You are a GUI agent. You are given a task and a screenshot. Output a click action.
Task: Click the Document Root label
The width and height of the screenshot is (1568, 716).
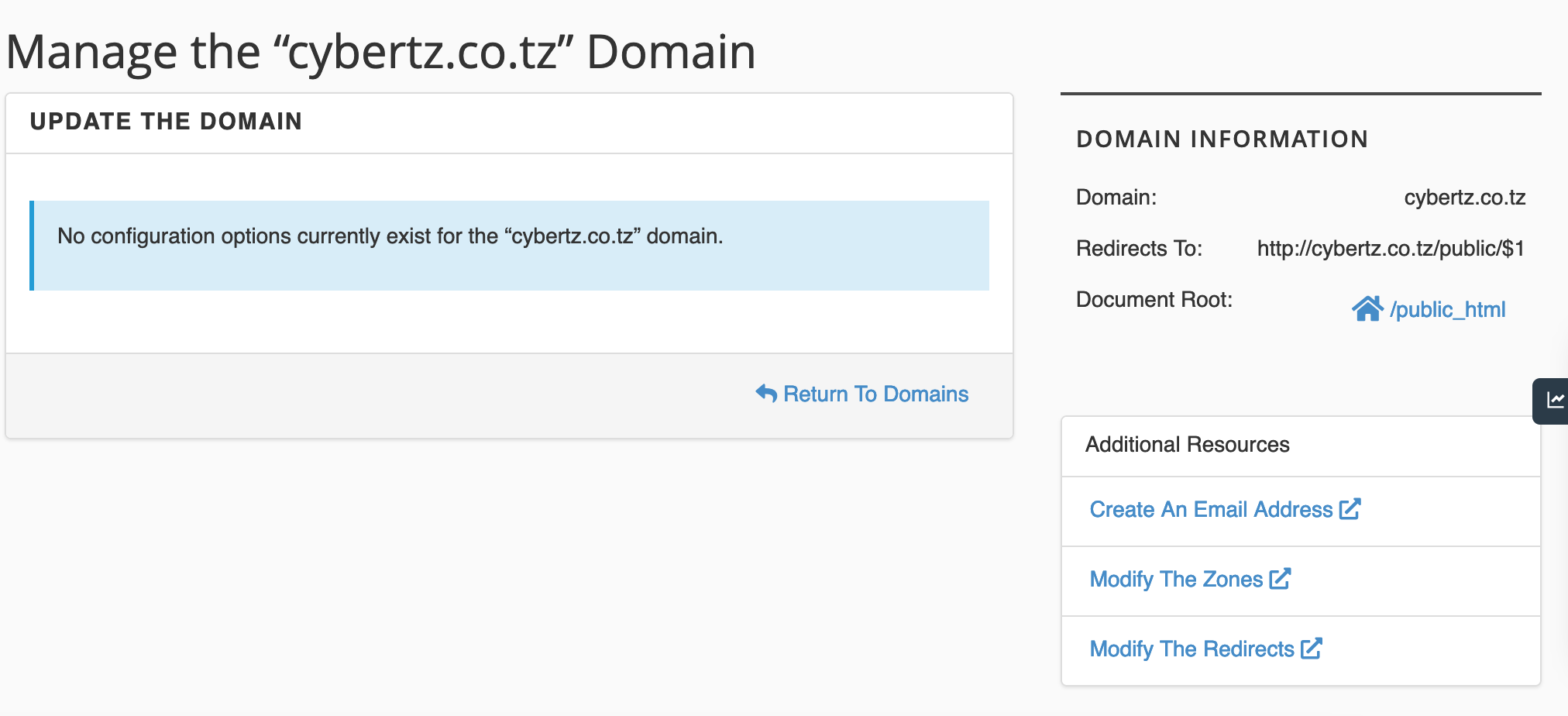pos(1154,300)
